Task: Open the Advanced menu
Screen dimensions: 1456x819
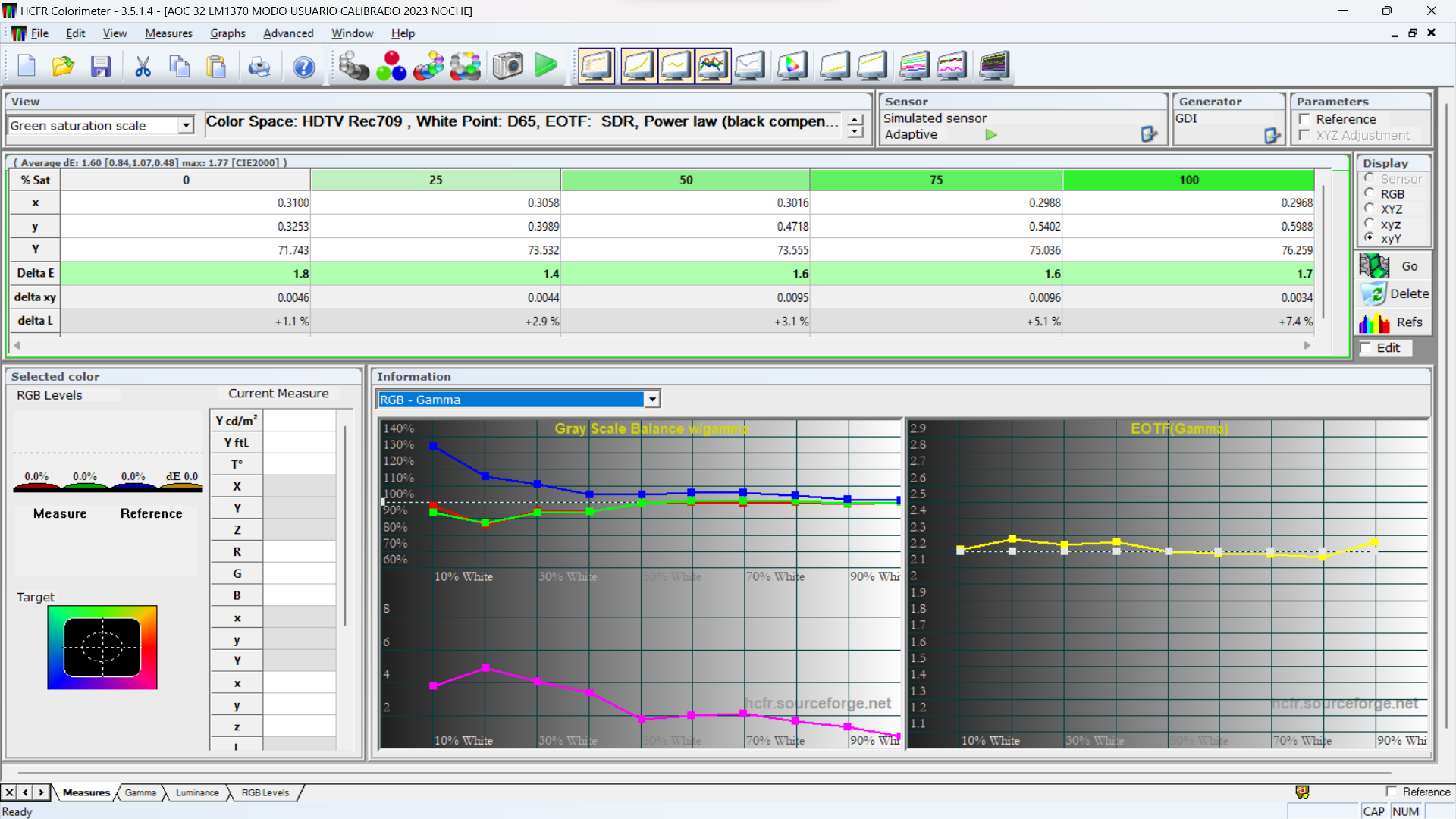Action: pos(288,33)
